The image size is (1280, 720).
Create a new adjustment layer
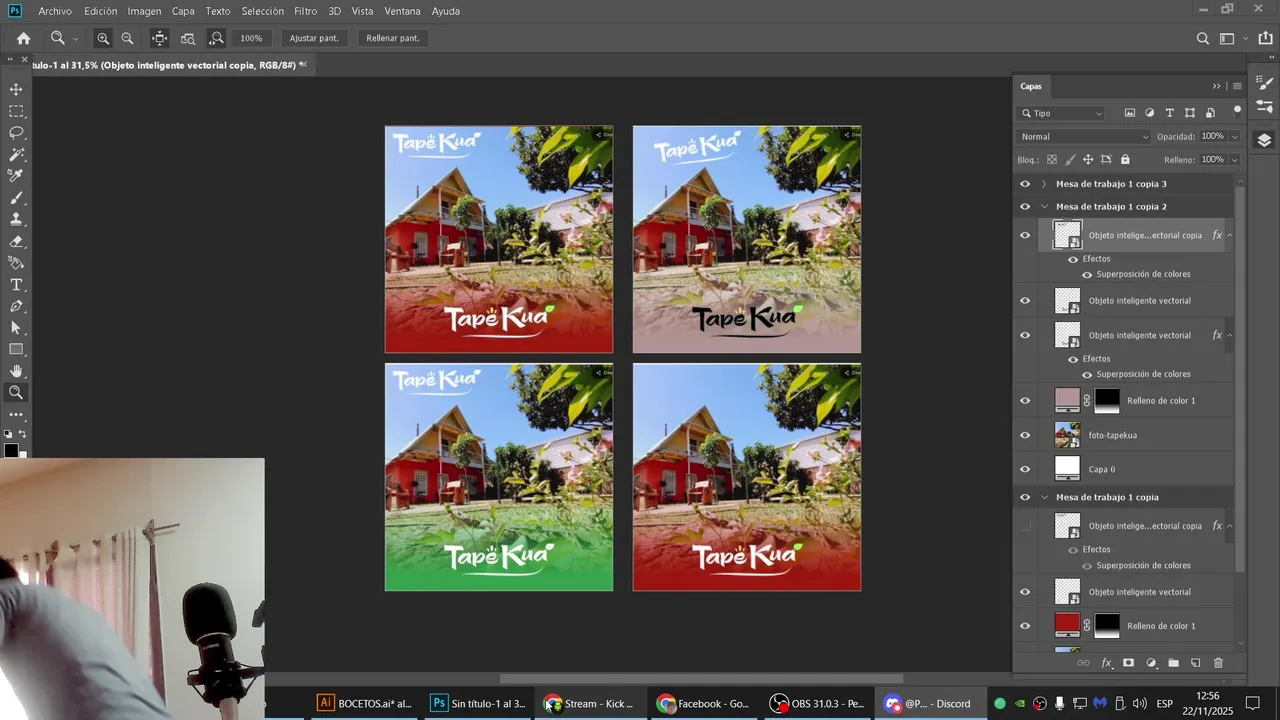pyautogui.click(x=1151, y=663)
